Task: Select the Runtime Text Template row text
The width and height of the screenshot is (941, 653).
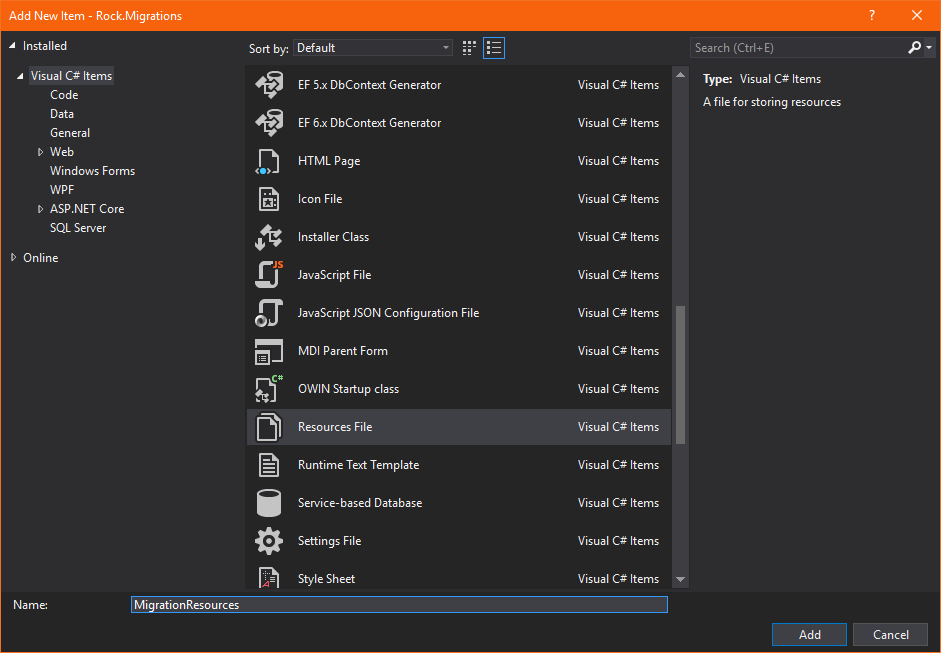Action: 358,465
